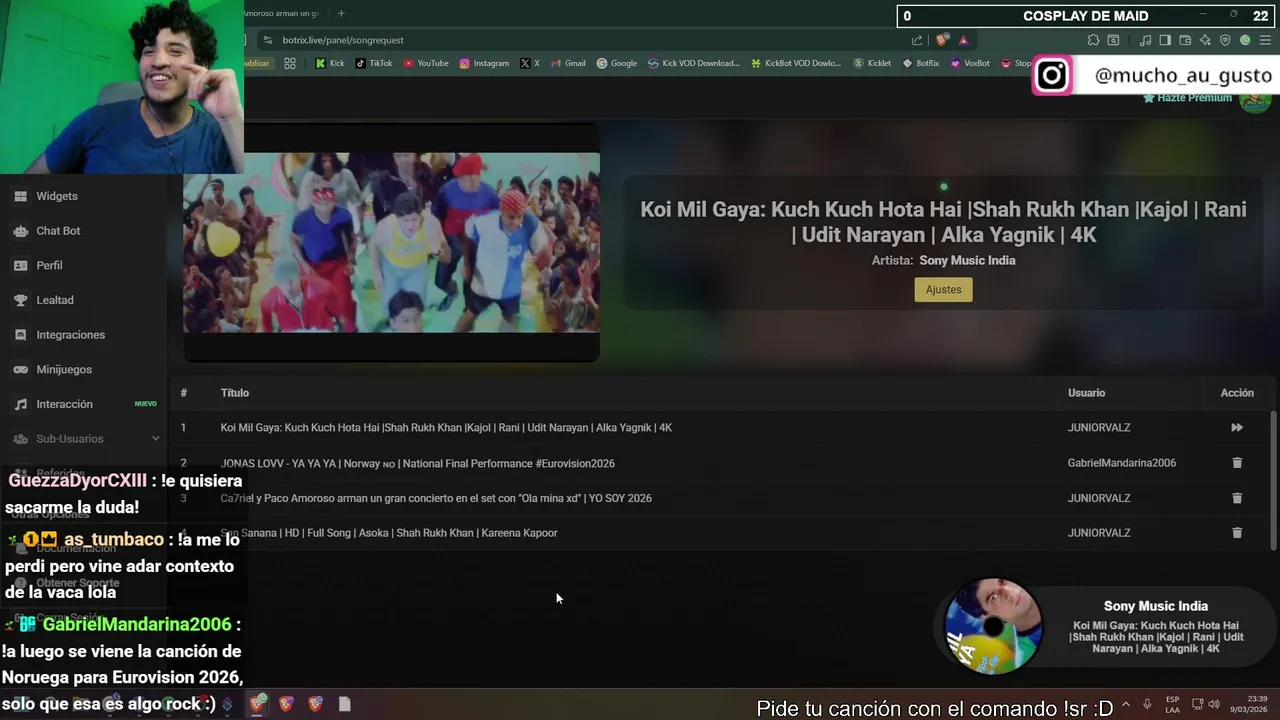Click the share icon in address bar
The height and width of the screenshot is (720, 1280).
[x=917, y=40]
